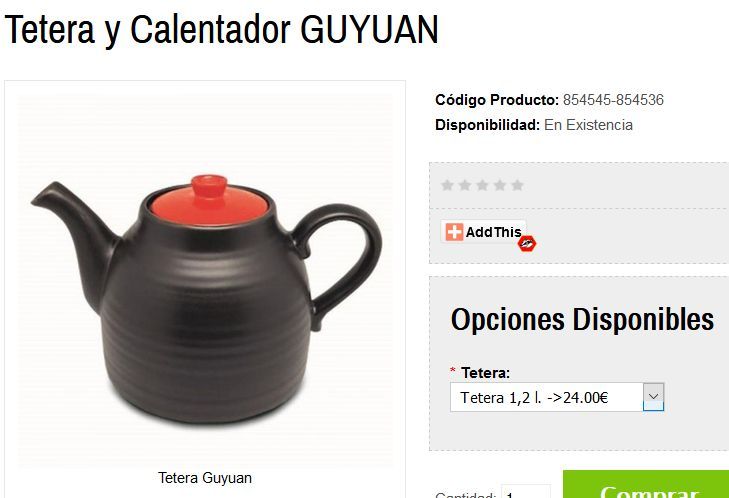Click the orange AddThis plus icon
729x498 pixels.
pos(454,232)
